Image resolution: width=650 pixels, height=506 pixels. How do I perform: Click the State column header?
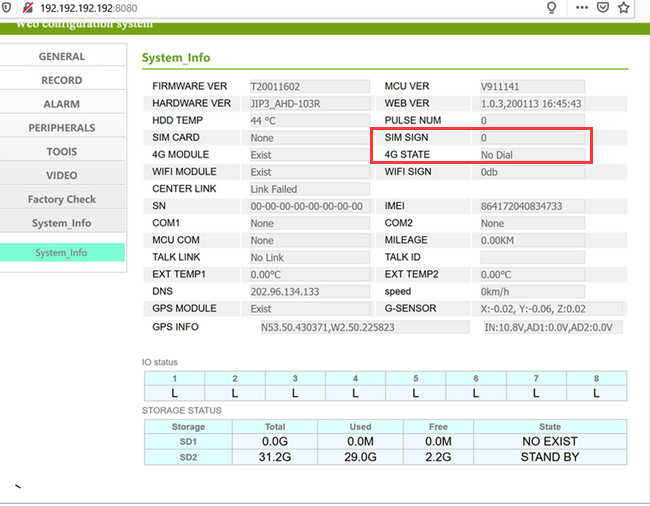click(x=550, y=427)
